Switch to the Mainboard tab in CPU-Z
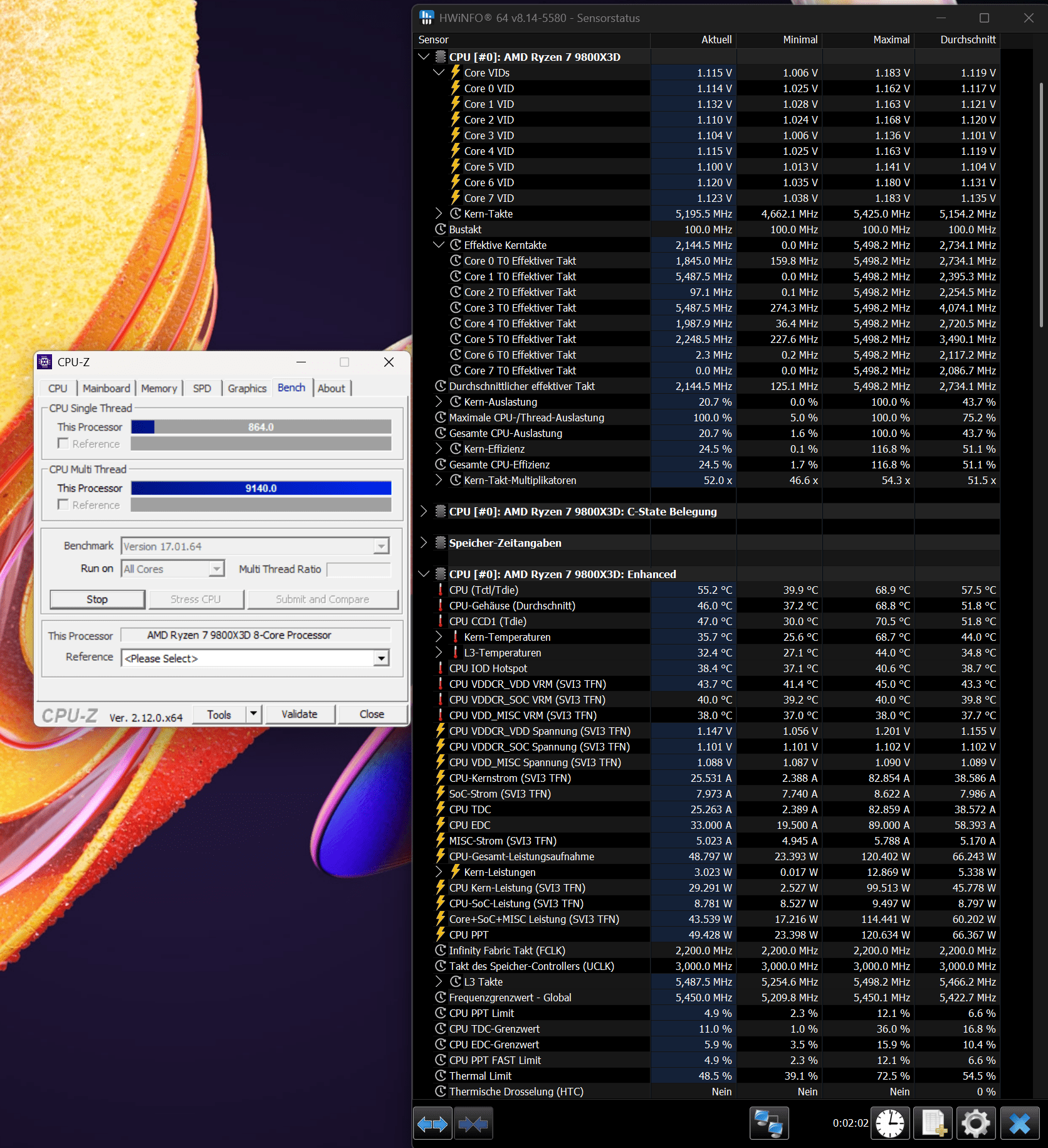Screen dimensions: 1048x1148 107,388
